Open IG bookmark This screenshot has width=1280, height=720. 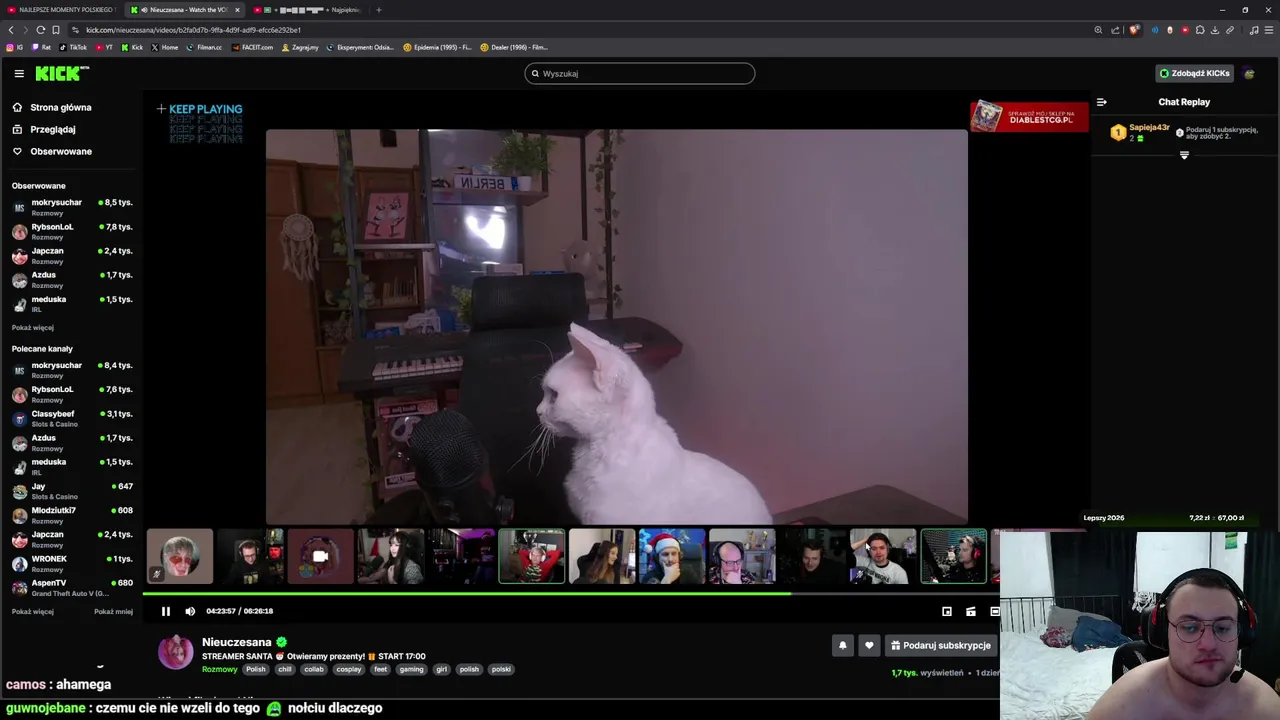(x=14, y=47)
